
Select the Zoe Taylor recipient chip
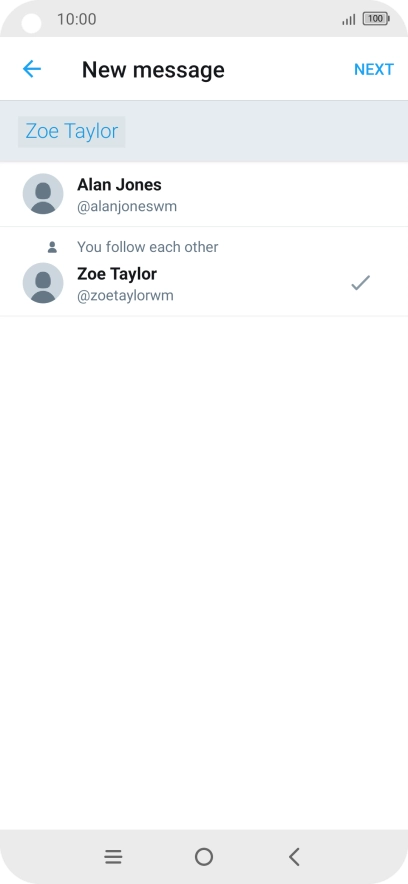tap(72, 131)
